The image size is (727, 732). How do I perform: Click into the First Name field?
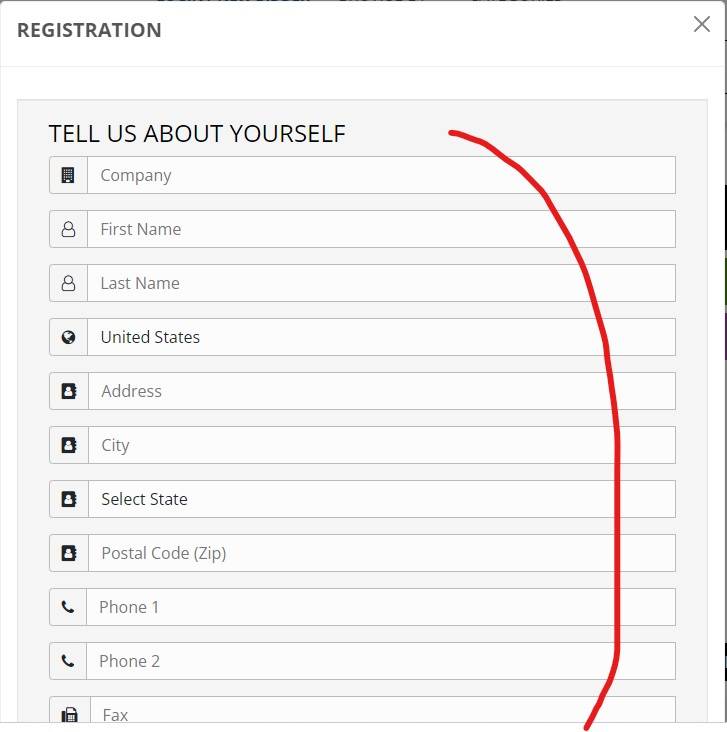tap(381, 229)
